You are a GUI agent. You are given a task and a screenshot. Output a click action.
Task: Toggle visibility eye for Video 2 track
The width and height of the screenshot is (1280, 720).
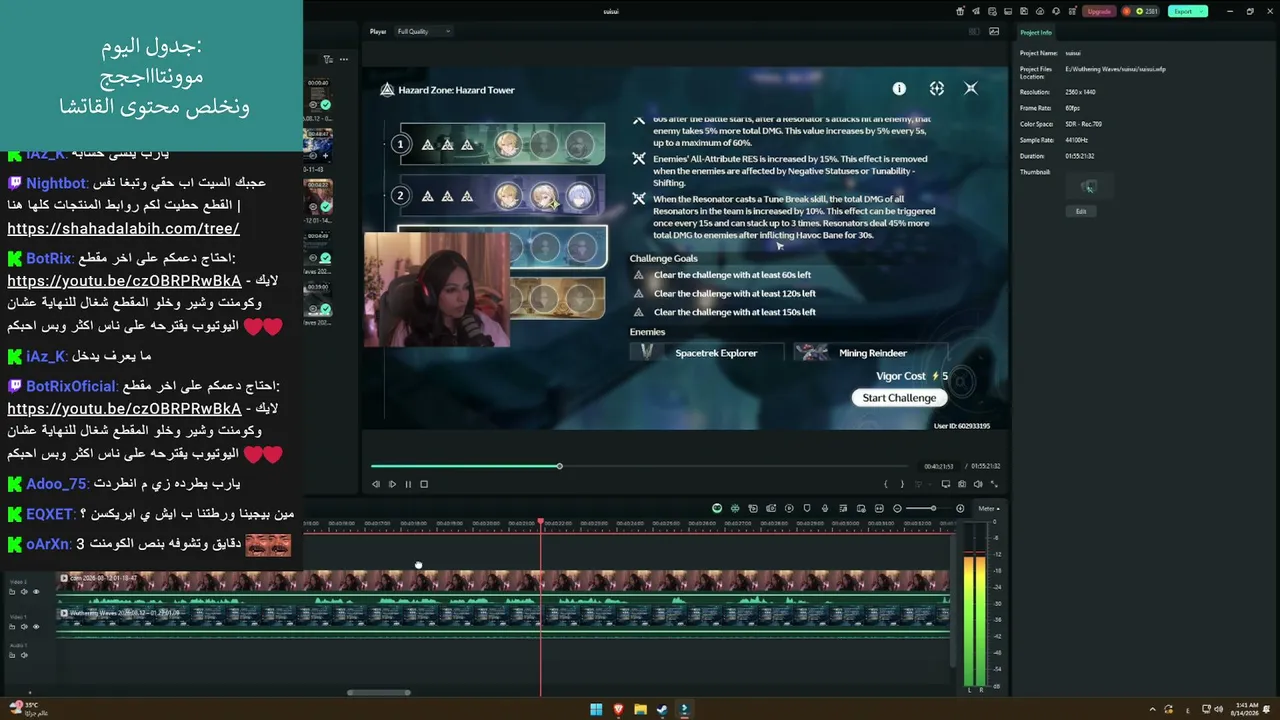click(x=36, y=592)
